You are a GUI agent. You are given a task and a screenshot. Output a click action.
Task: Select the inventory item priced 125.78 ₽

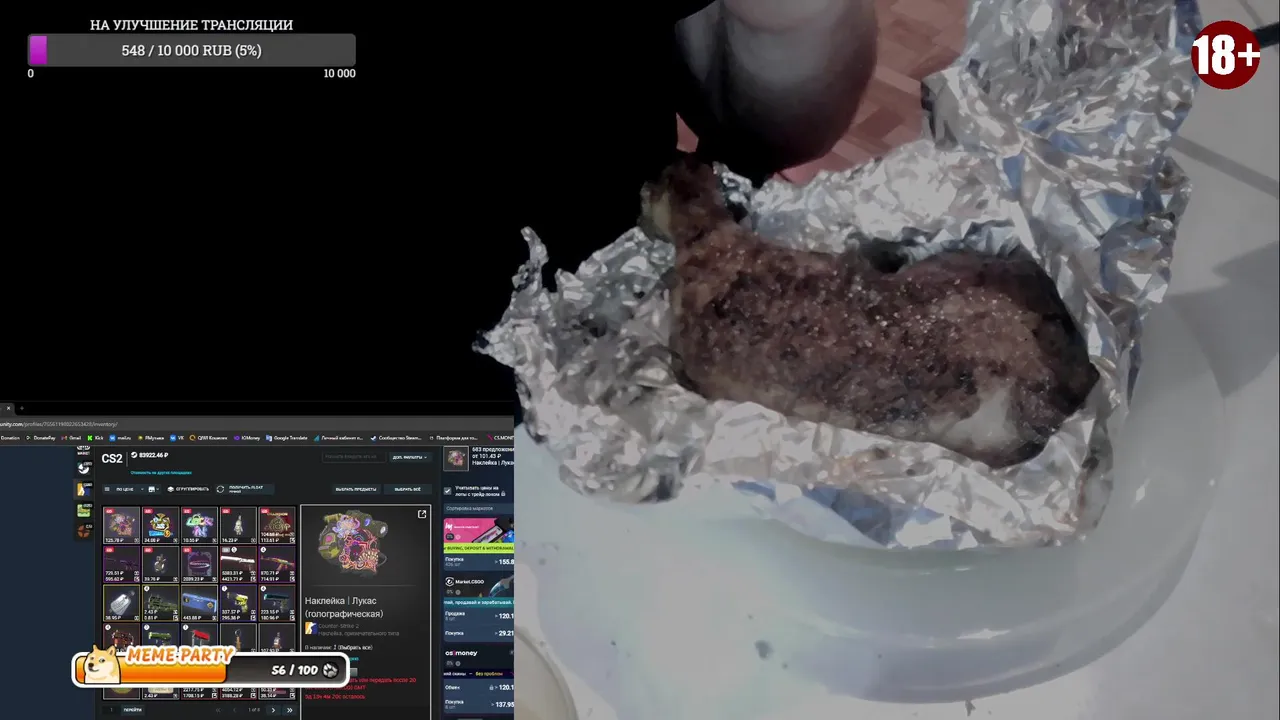pos(121,525)
